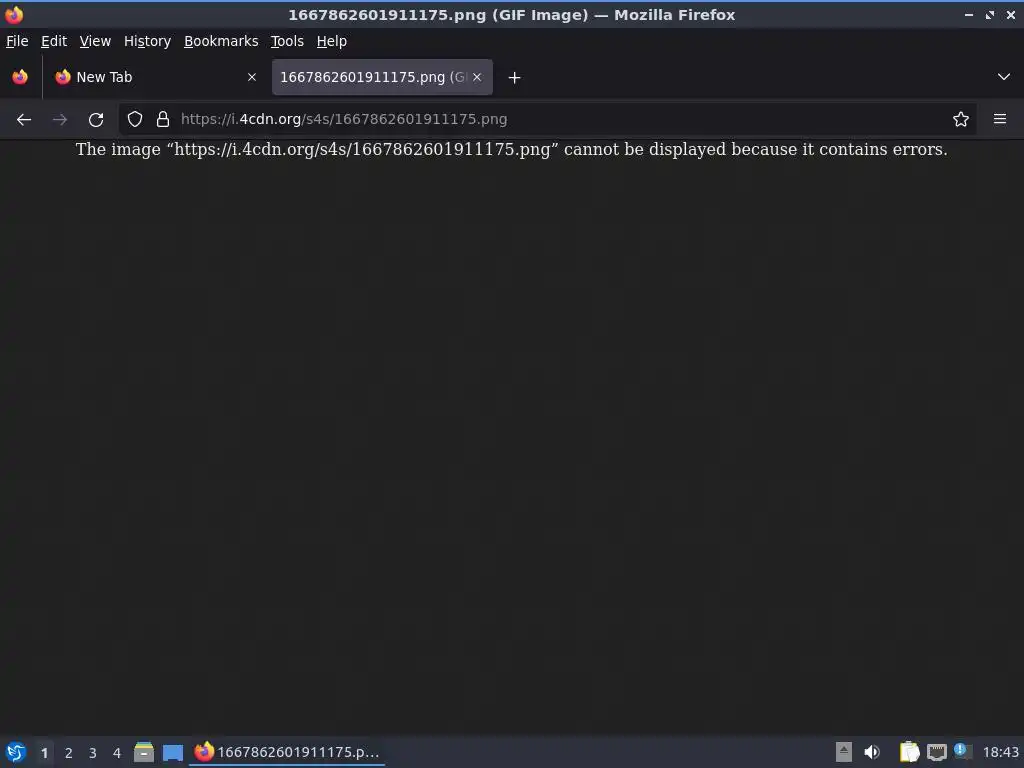Open the Firefox hamburger application menu
Viewport: 1024px width, 768px height.
(1000, 119)
